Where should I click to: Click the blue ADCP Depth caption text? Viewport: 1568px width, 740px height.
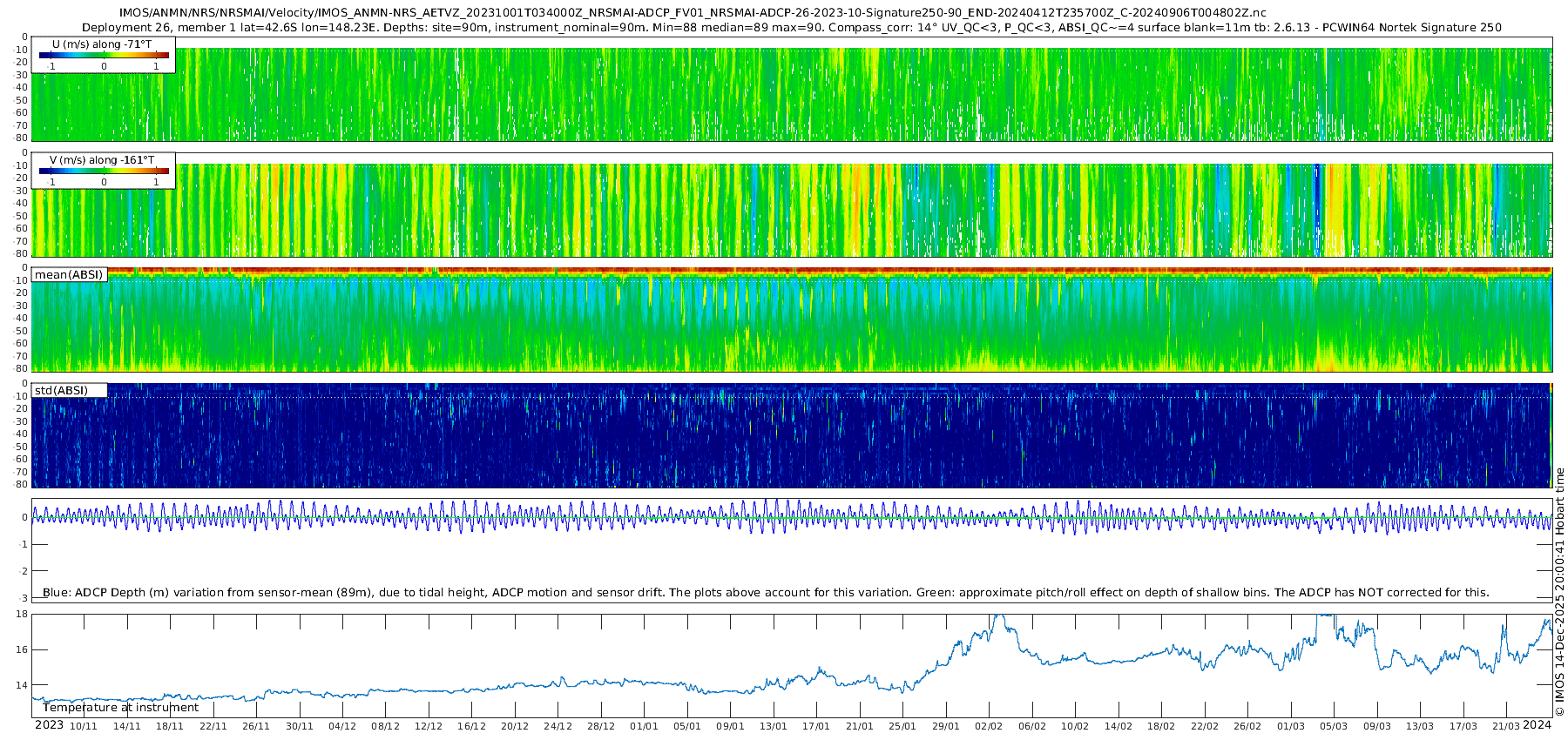click(765, 593)
